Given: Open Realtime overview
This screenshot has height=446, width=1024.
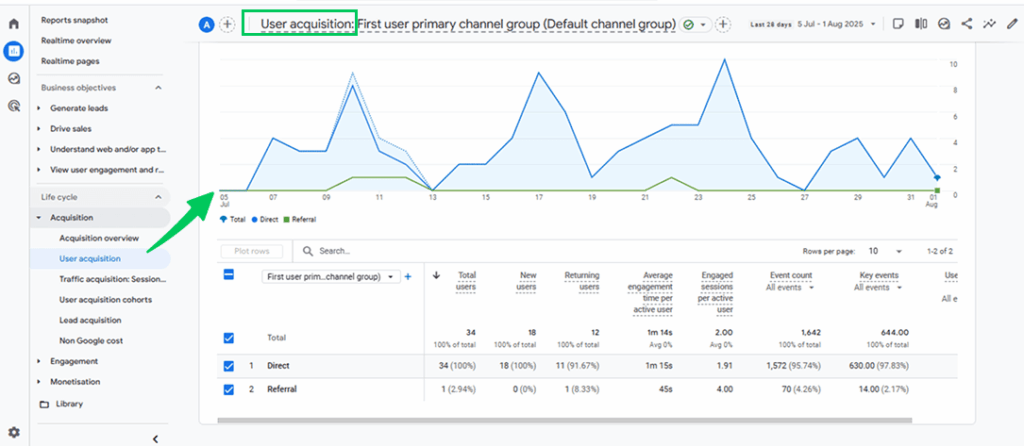Looking at the screenshot, I should (x=76, y=40).
